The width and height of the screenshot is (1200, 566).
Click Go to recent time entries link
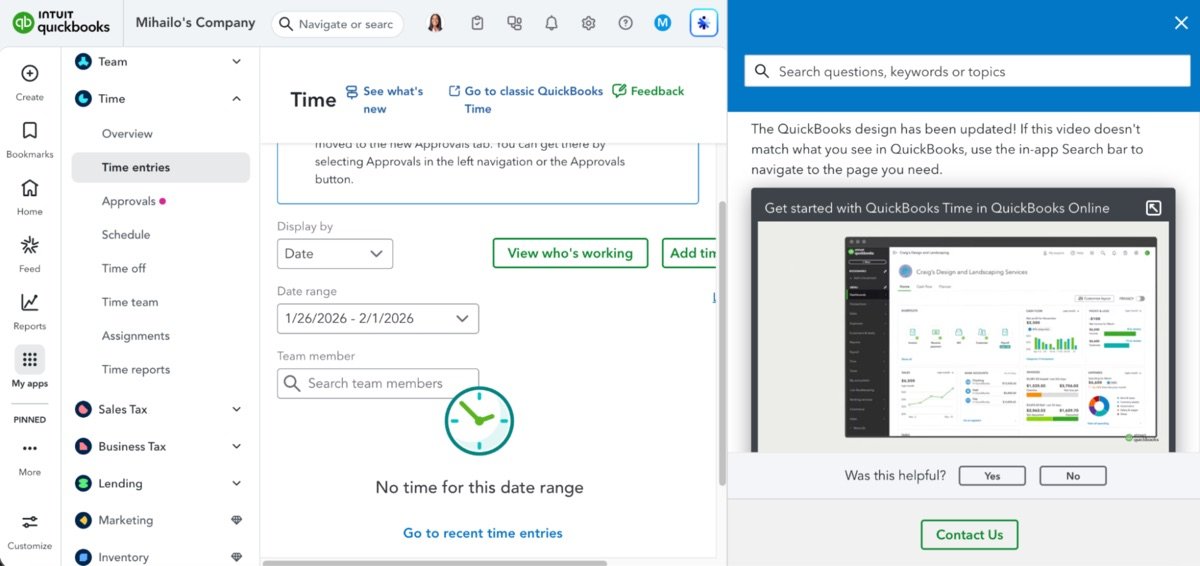click(483, 533)
